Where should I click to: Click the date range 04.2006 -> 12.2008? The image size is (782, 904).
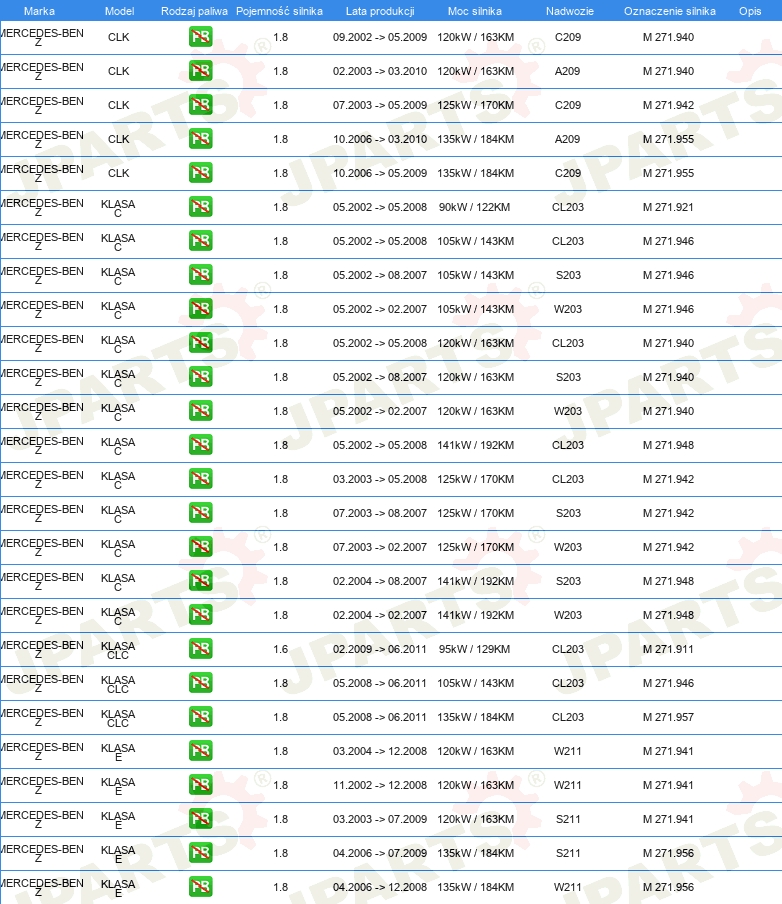(380, 887)
